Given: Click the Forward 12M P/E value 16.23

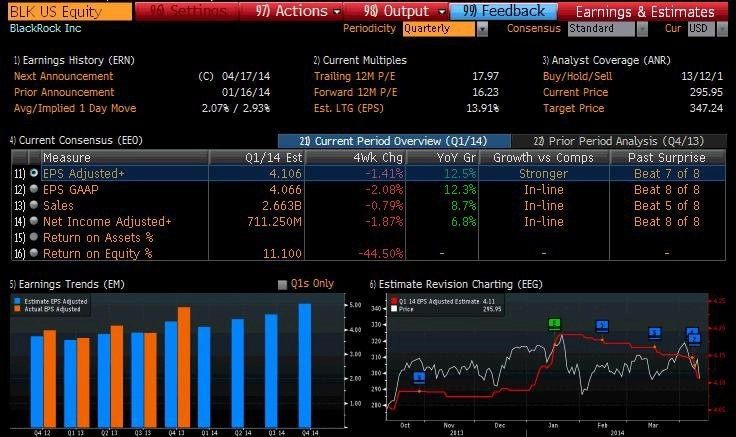Looking at the screenshot, I should pos(485,92).
